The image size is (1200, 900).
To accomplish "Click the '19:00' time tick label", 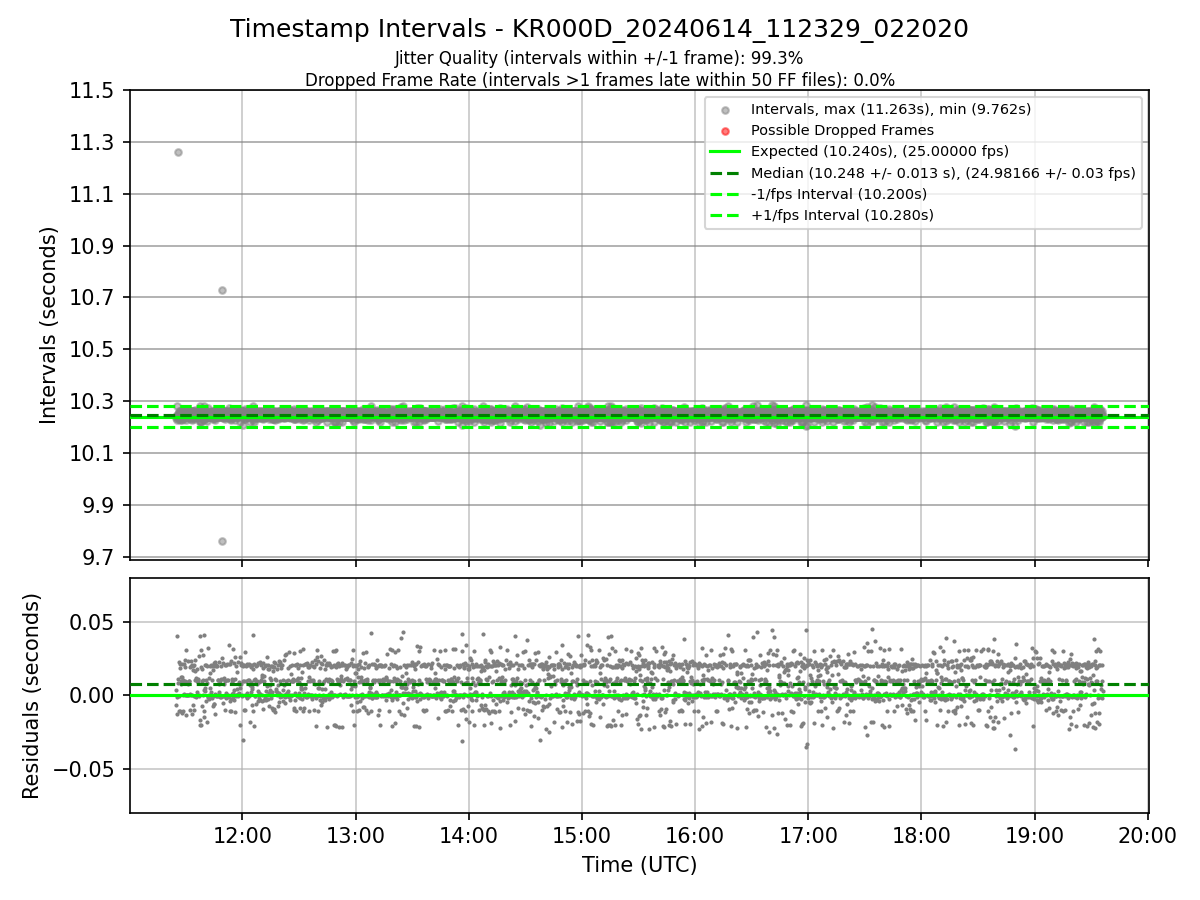I will click(x=1034, y=835).
